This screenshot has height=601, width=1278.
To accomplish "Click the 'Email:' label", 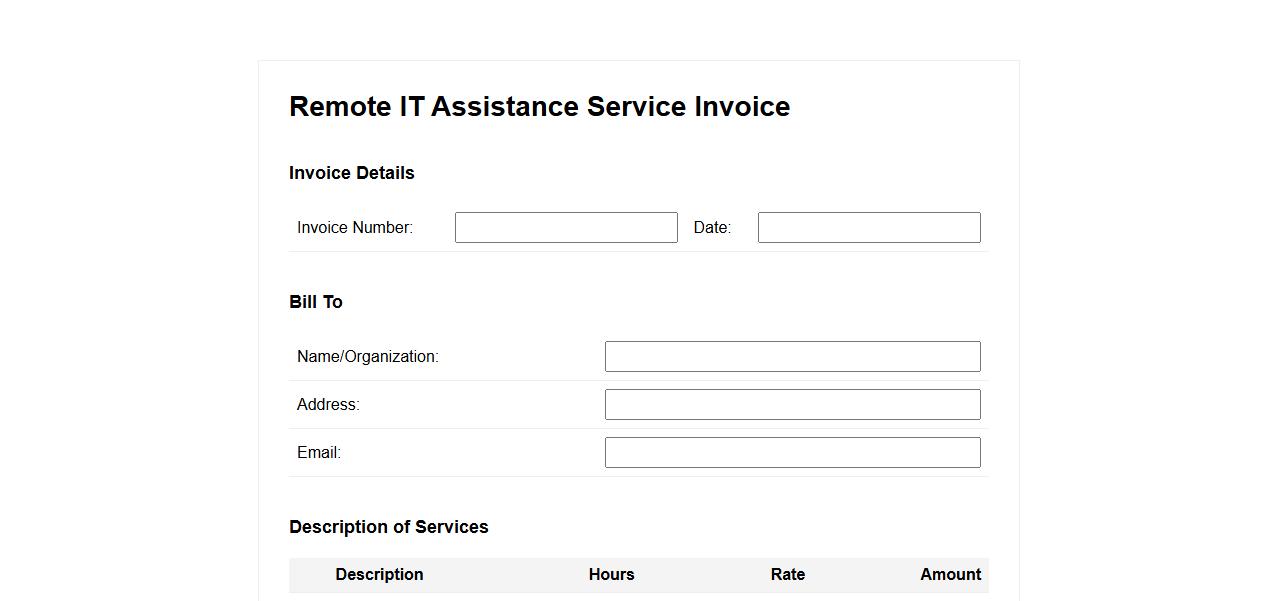I will (x=319, y=452).
